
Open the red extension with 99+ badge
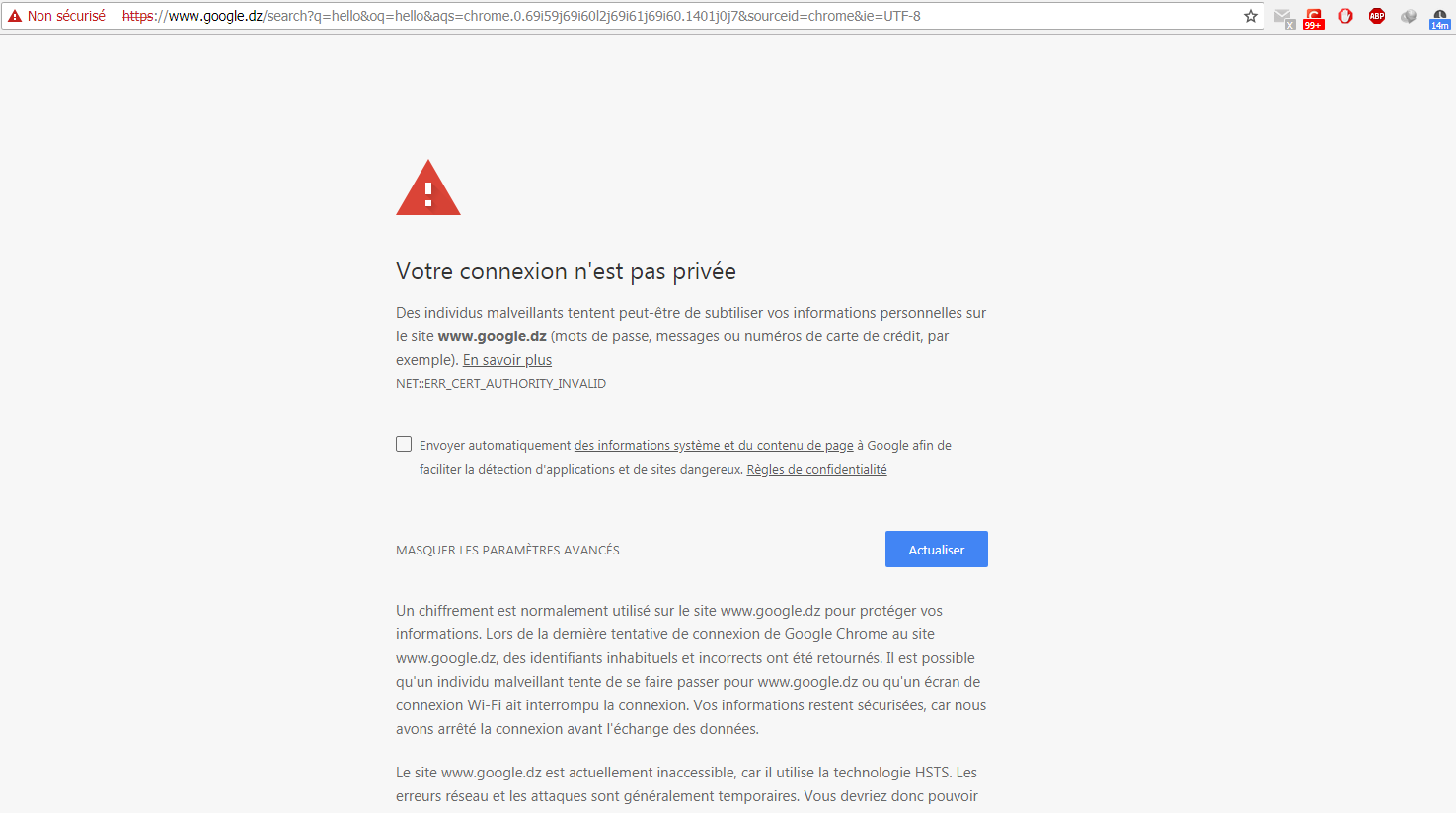pyautogui.click(x=1314, y=18)
